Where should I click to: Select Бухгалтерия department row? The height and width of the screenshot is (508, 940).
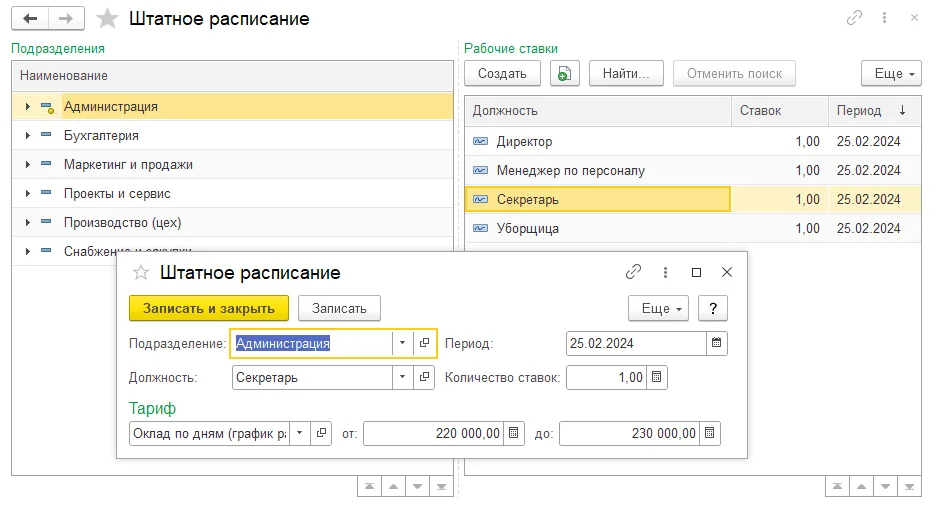[x=233, y=136]
